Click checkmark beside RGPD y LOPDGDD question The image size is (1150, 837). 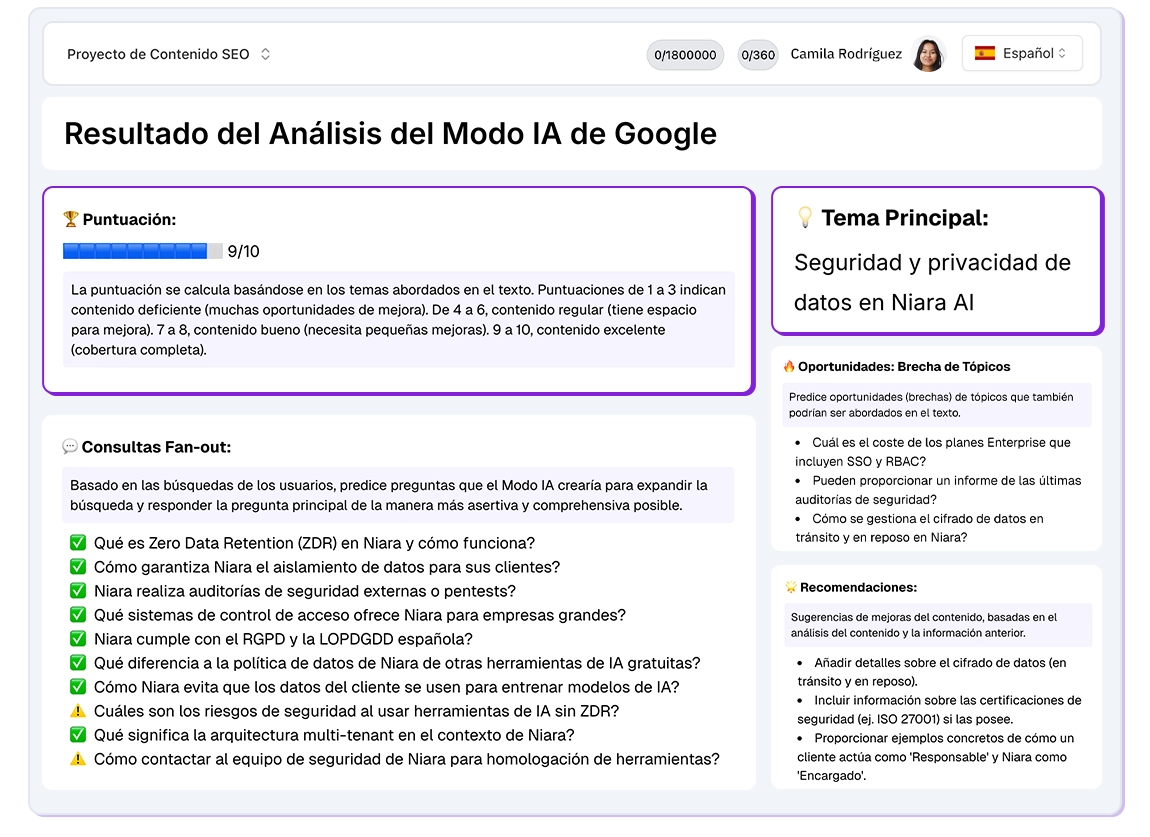point(78,640)
